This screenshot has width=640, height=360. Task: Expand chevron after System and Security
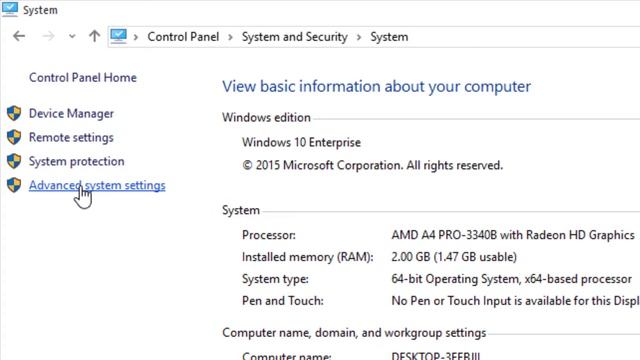tap(359, 37)
